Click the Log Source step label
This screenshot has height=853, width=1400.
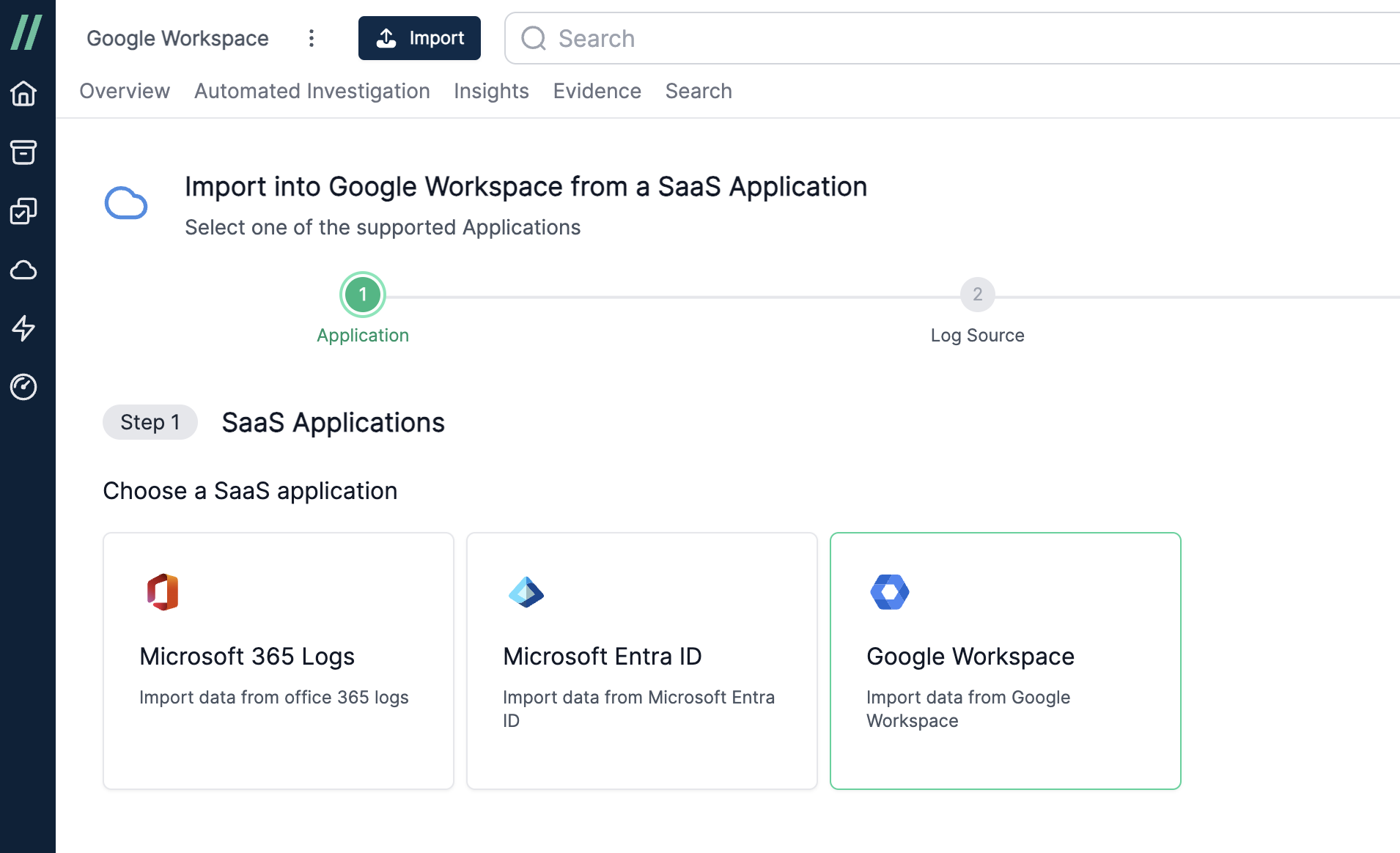pos(978,335)
